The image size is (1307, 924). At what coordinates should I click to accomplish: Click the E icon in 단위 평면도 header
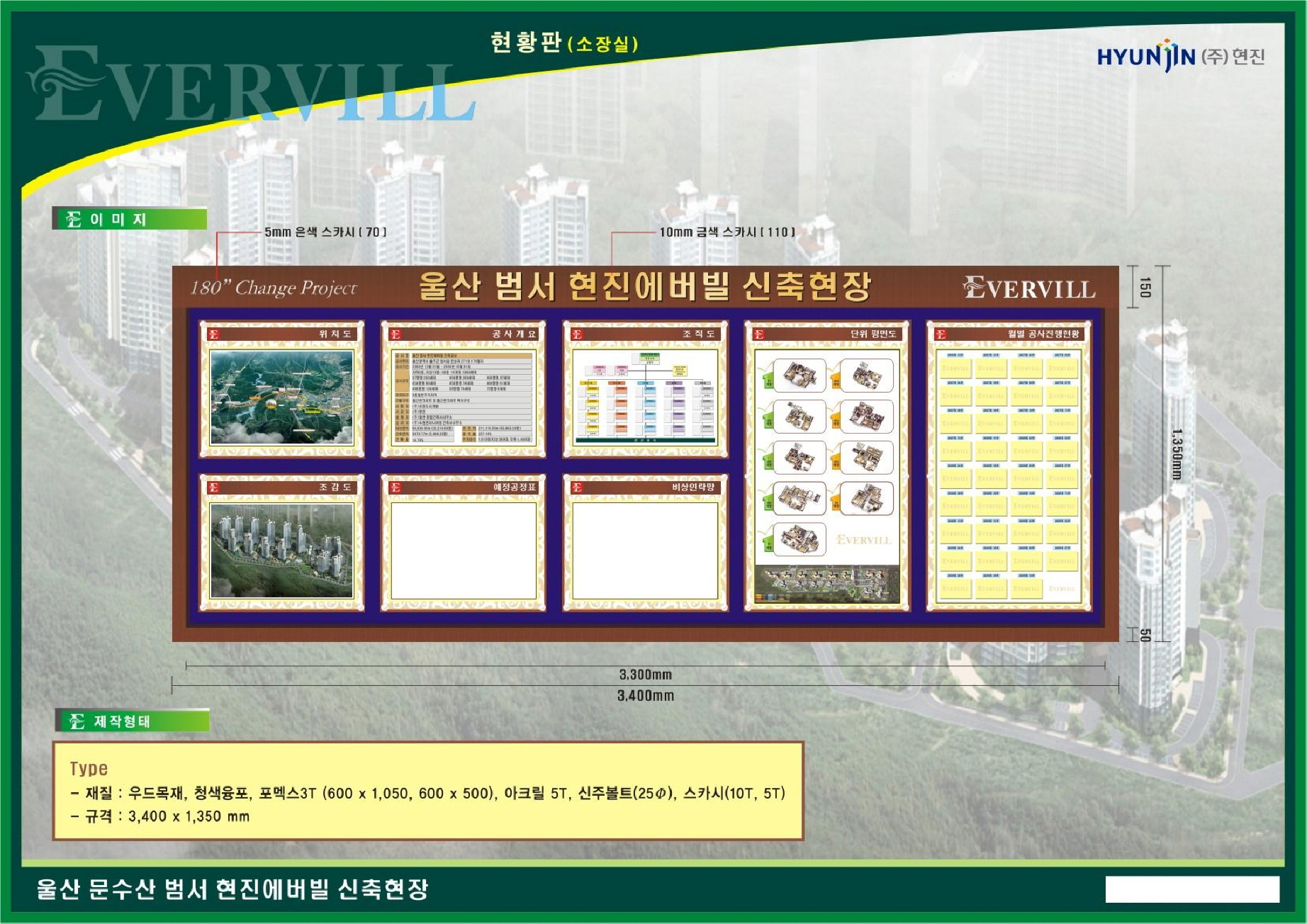pos(758,334)
